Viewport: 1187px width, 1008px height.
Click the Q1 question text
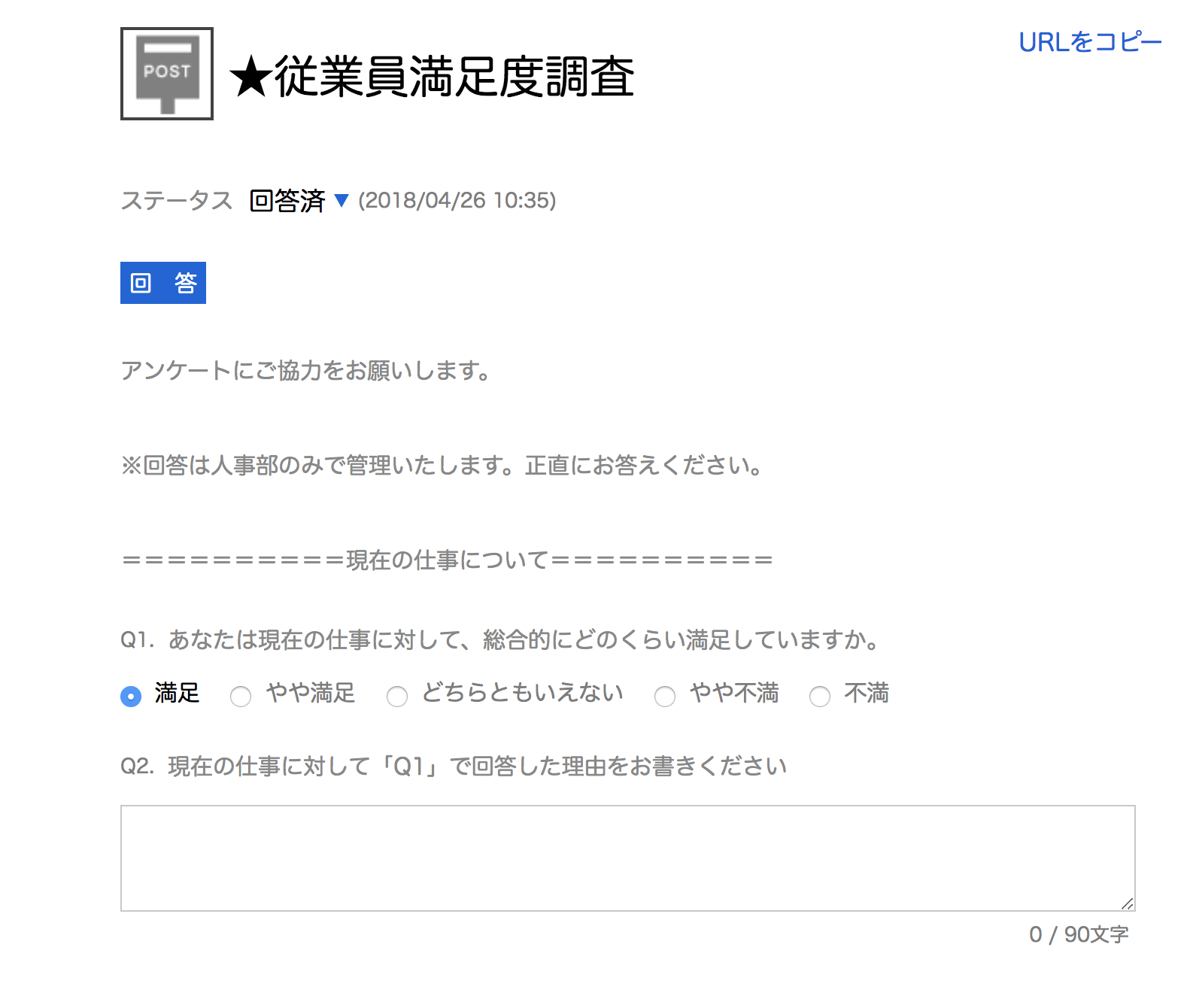coord(500,640)
